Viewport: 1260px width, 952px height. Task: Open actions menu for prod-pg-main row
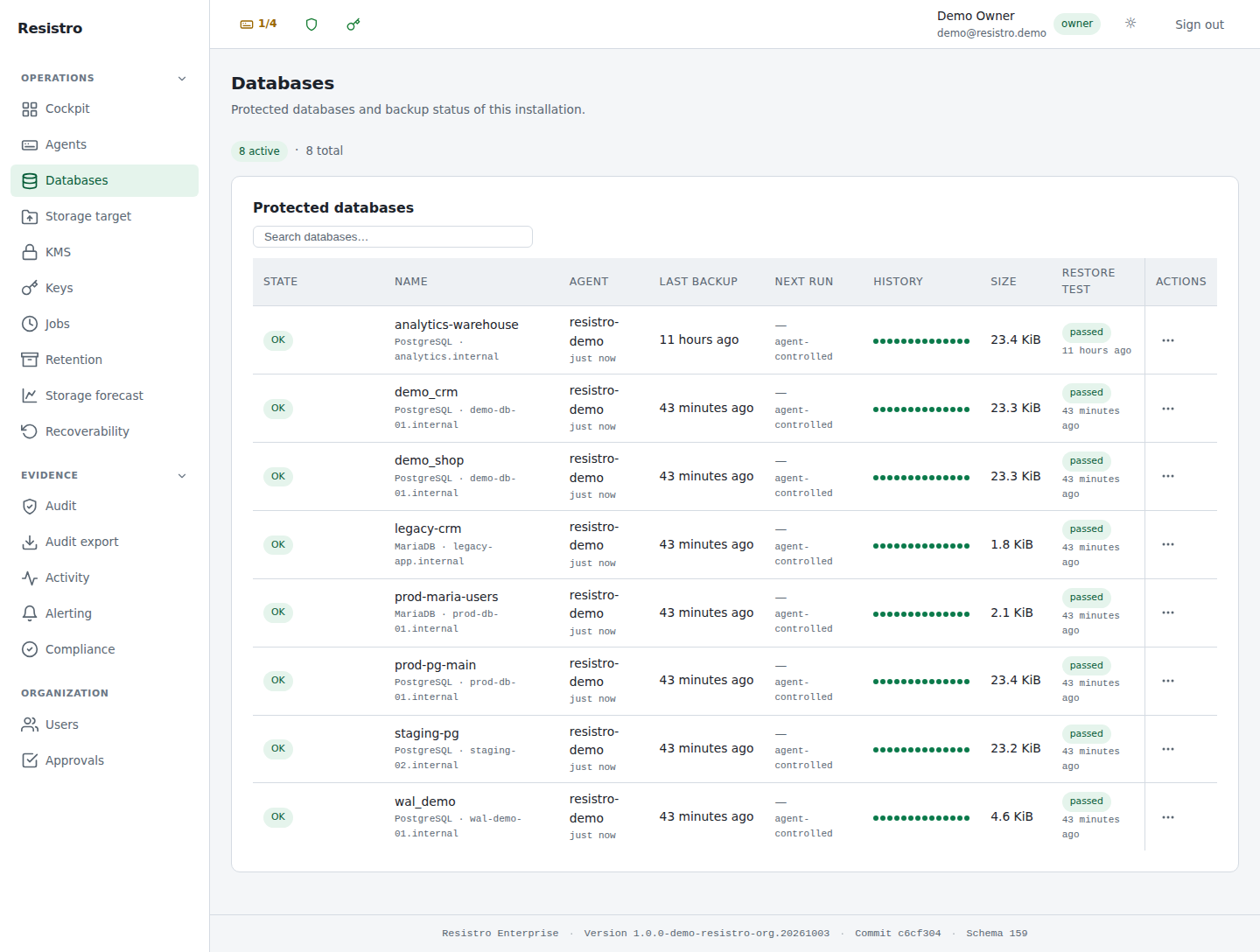click(1168, 682)
